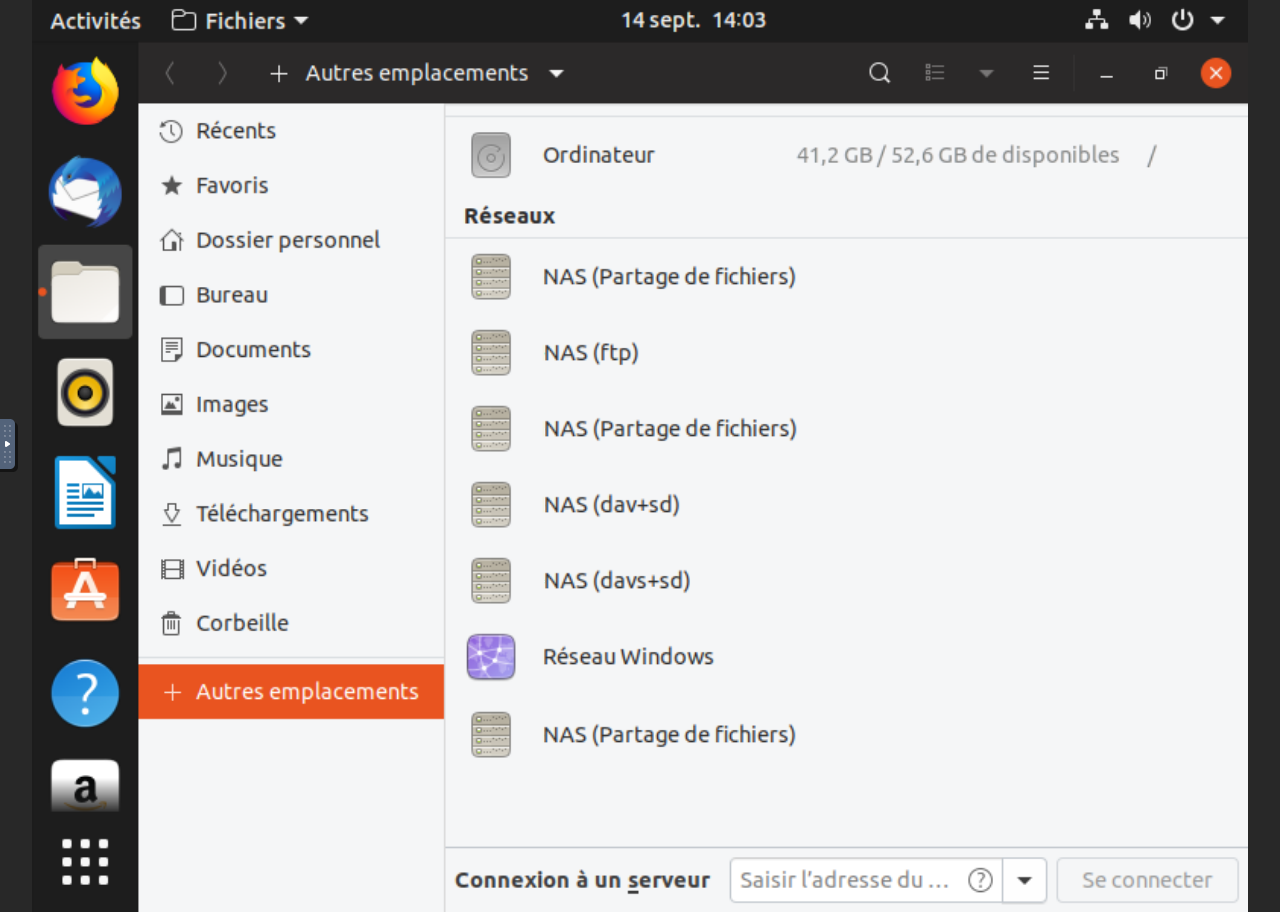
Task: Select the NAS (dav+sd) server entry
Action: click(x=611, y=504)
